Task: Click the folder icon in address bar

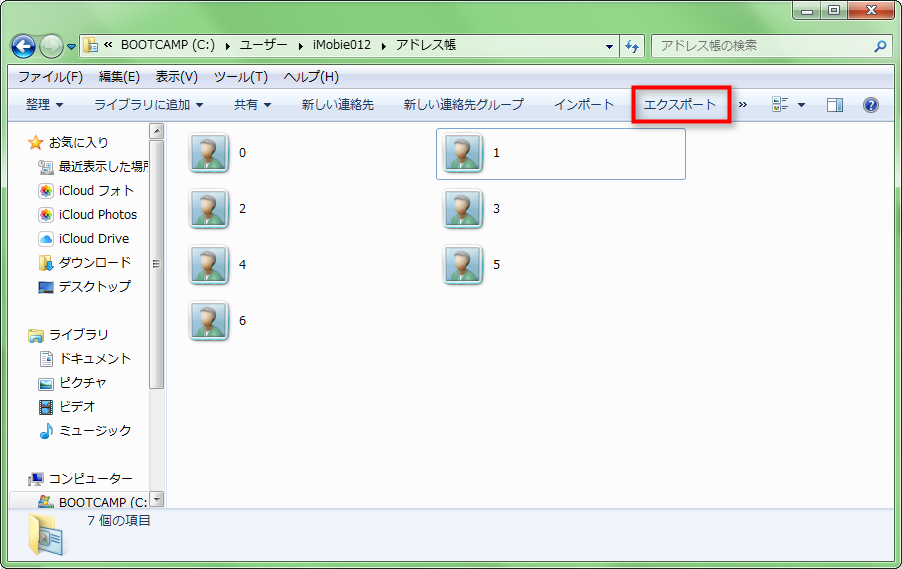Action: pyautogui.click(x=90, y=45)
